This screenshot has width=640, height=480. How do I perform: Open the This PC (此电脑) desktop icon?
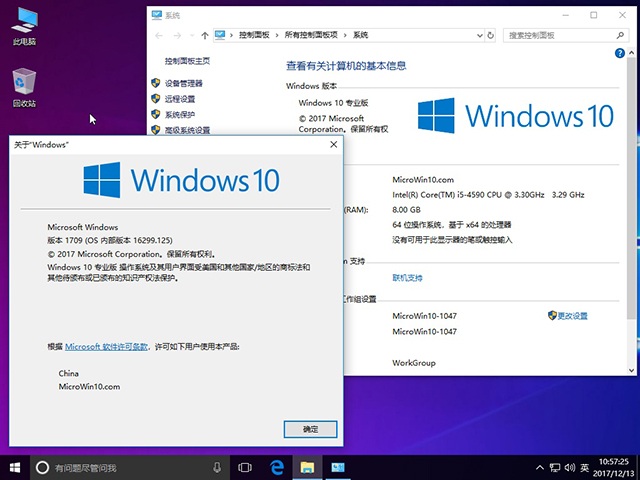[x=24, y=25]
